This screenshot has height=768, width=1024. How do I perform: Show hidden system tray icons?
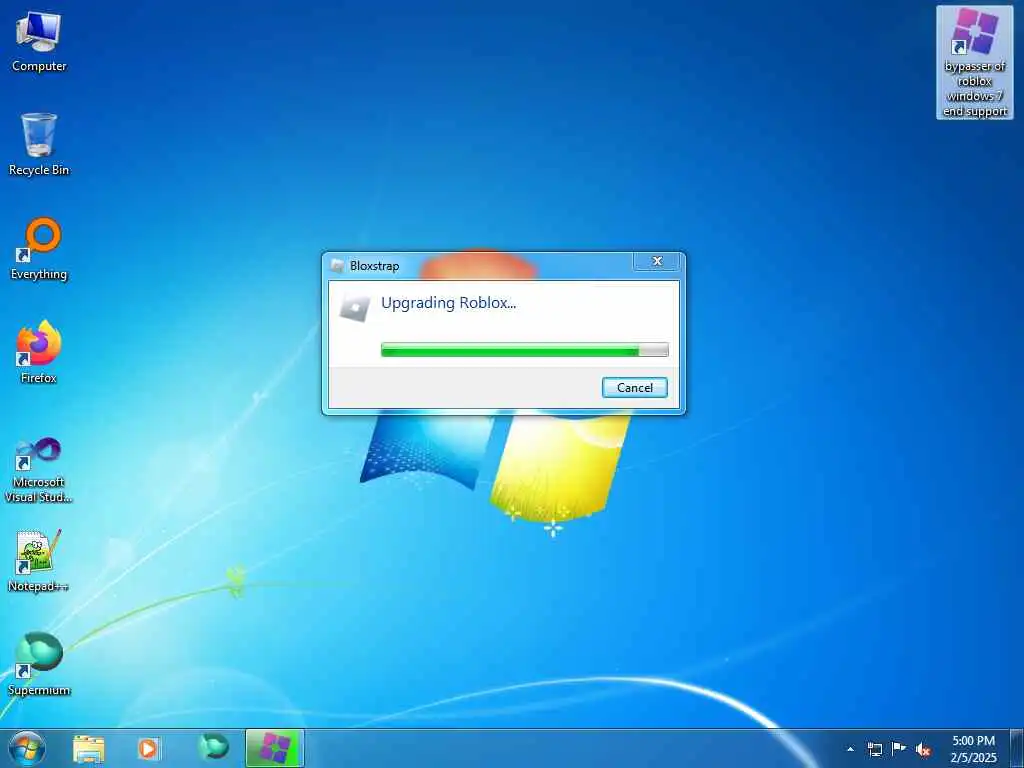(850, 749)
